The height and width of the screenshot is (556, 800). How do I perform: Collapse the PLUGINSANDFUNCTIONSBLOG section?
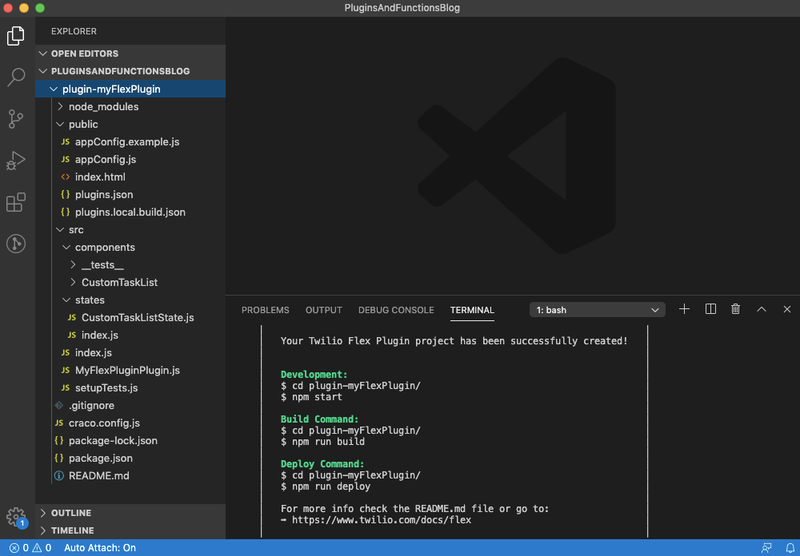(x=130, y=71)
